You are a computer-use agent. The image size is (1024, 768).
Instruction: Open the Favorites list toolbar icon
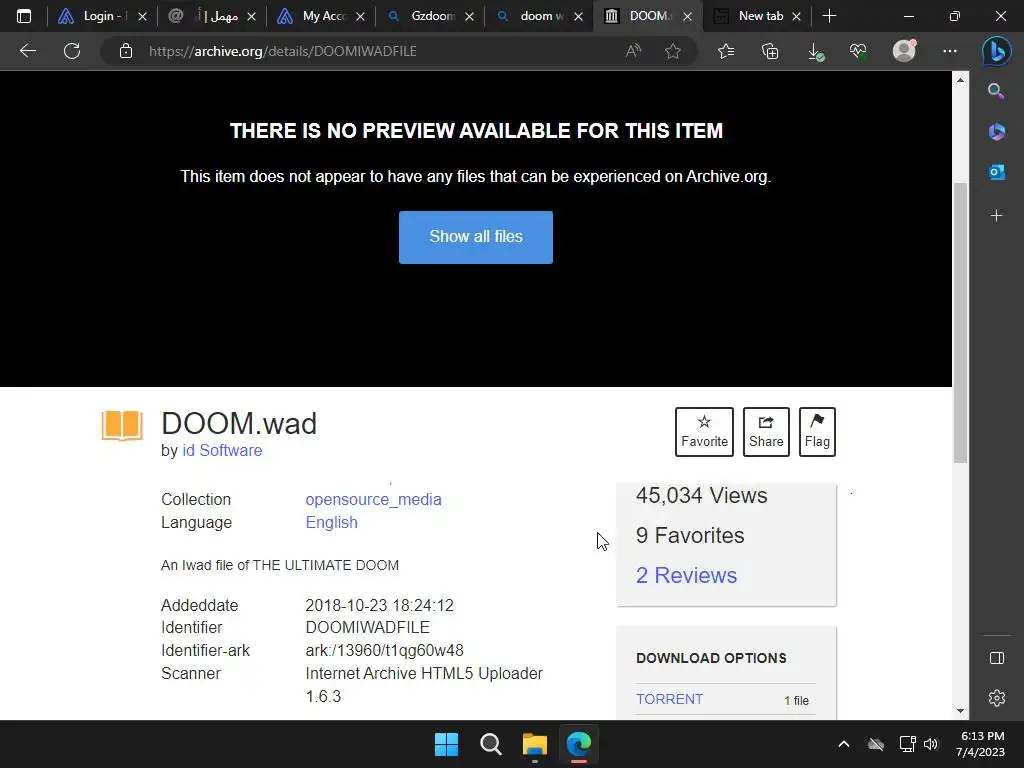pyautogui.click(x=726, y=51)
